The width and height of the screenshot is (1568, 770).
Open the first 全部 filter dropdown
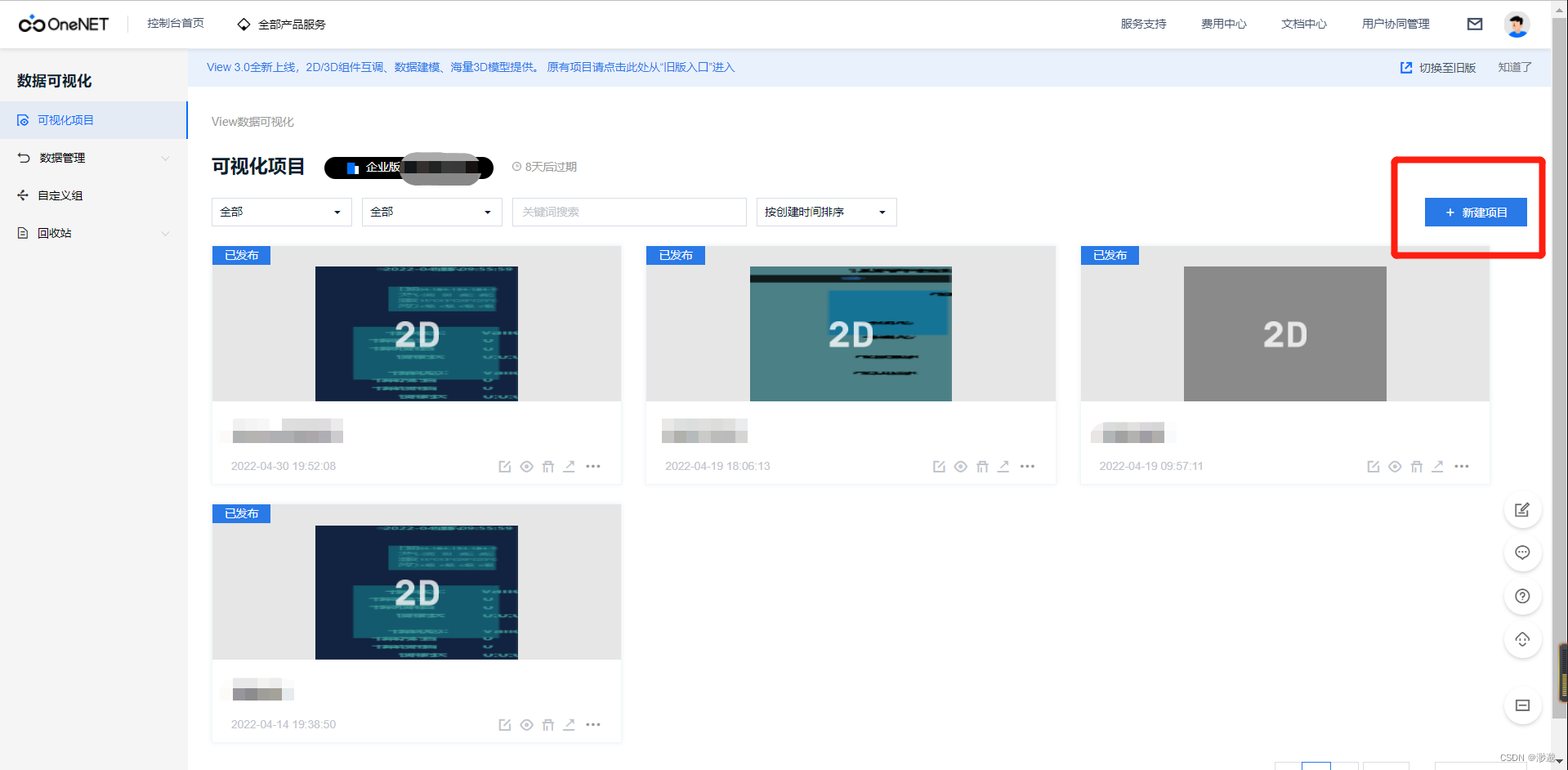281,212
